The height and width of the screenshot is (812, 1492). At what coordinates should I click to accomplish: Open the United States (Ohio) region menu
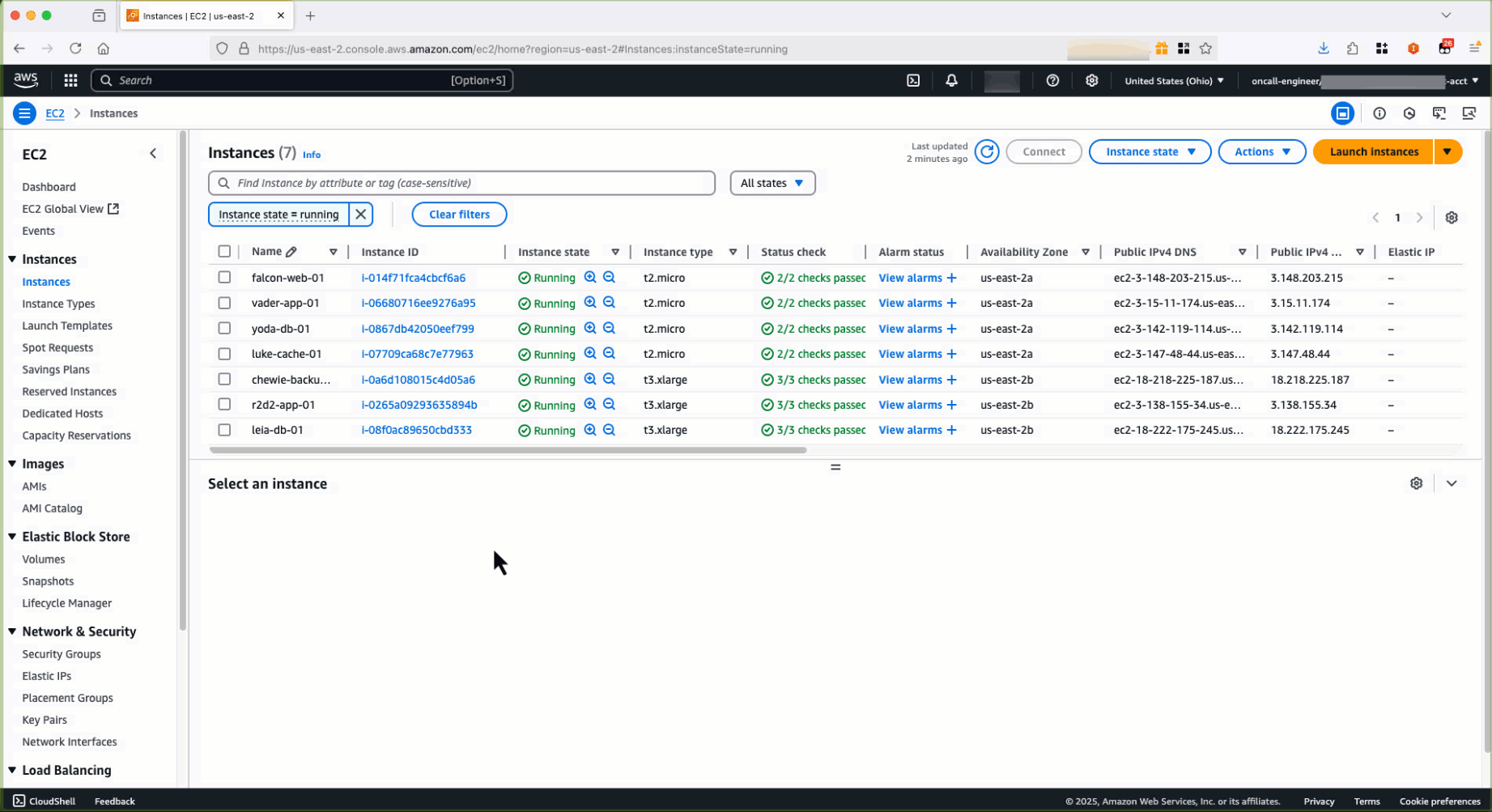1173,80
